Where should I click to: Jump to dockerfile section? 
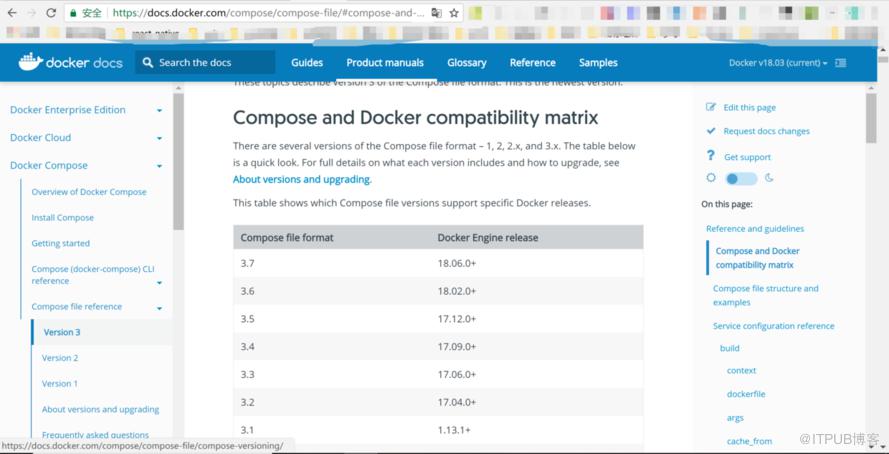pos(746,394)
